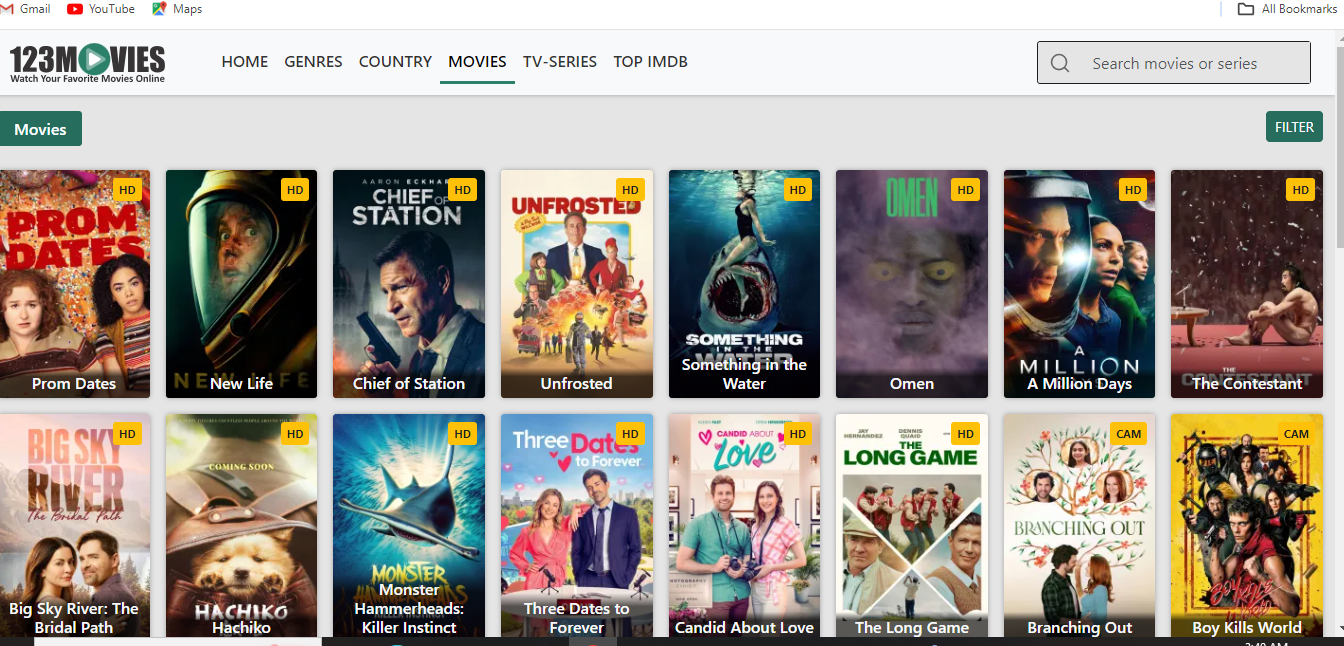1344x646 pixels.
Task: Click the HD badge on The Contestant
Action: pos(1300,190)
